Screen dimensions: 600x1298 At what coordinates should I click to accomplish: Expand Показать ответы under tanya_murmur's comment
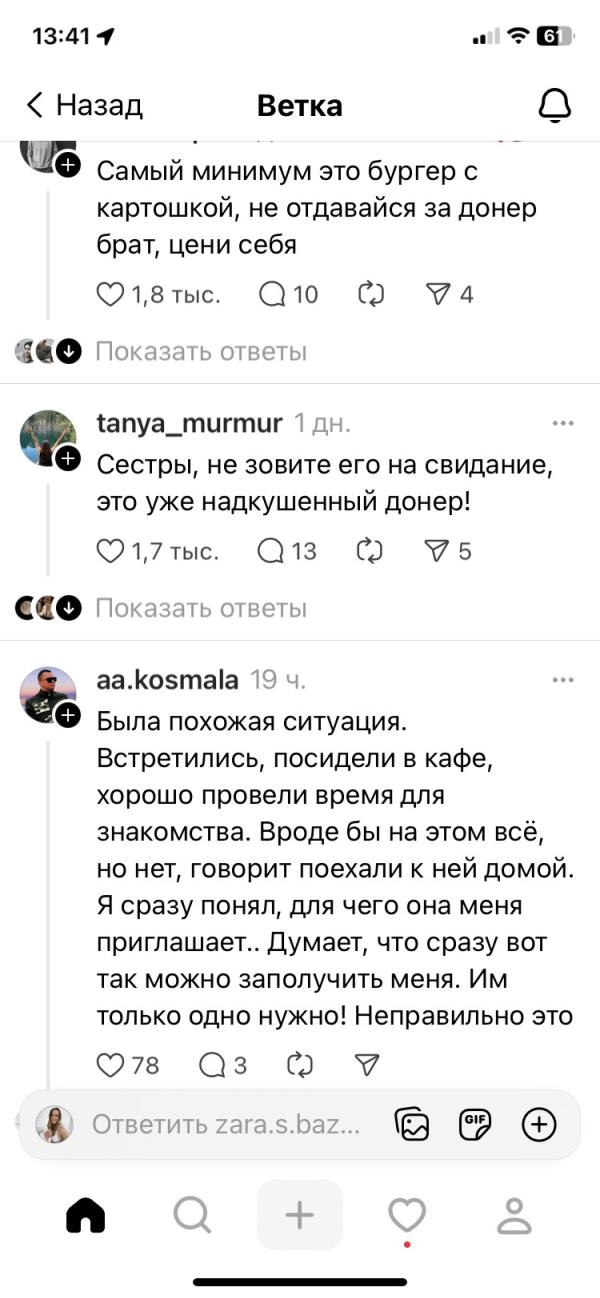tap(201, 608)
